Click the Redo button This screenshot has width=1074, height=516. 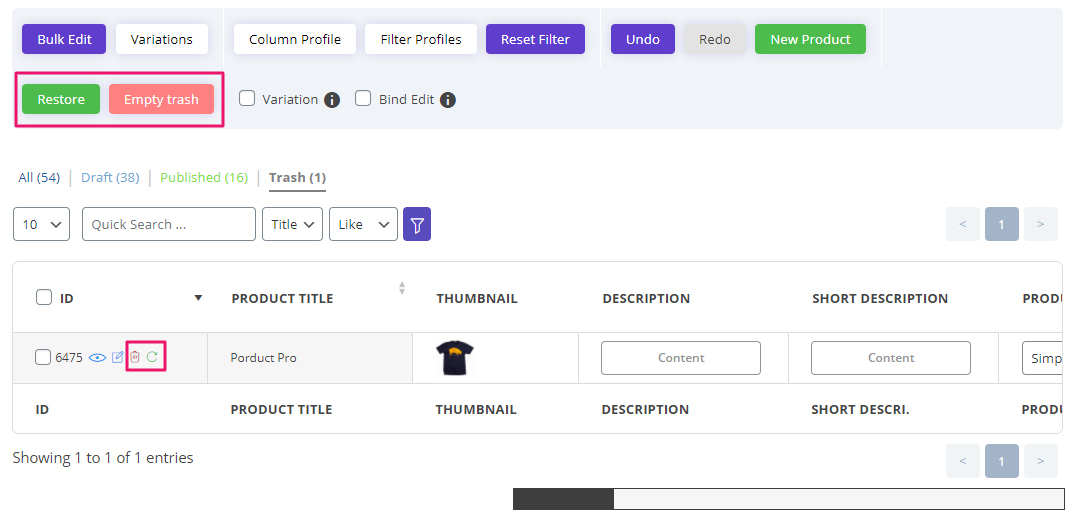715,39
